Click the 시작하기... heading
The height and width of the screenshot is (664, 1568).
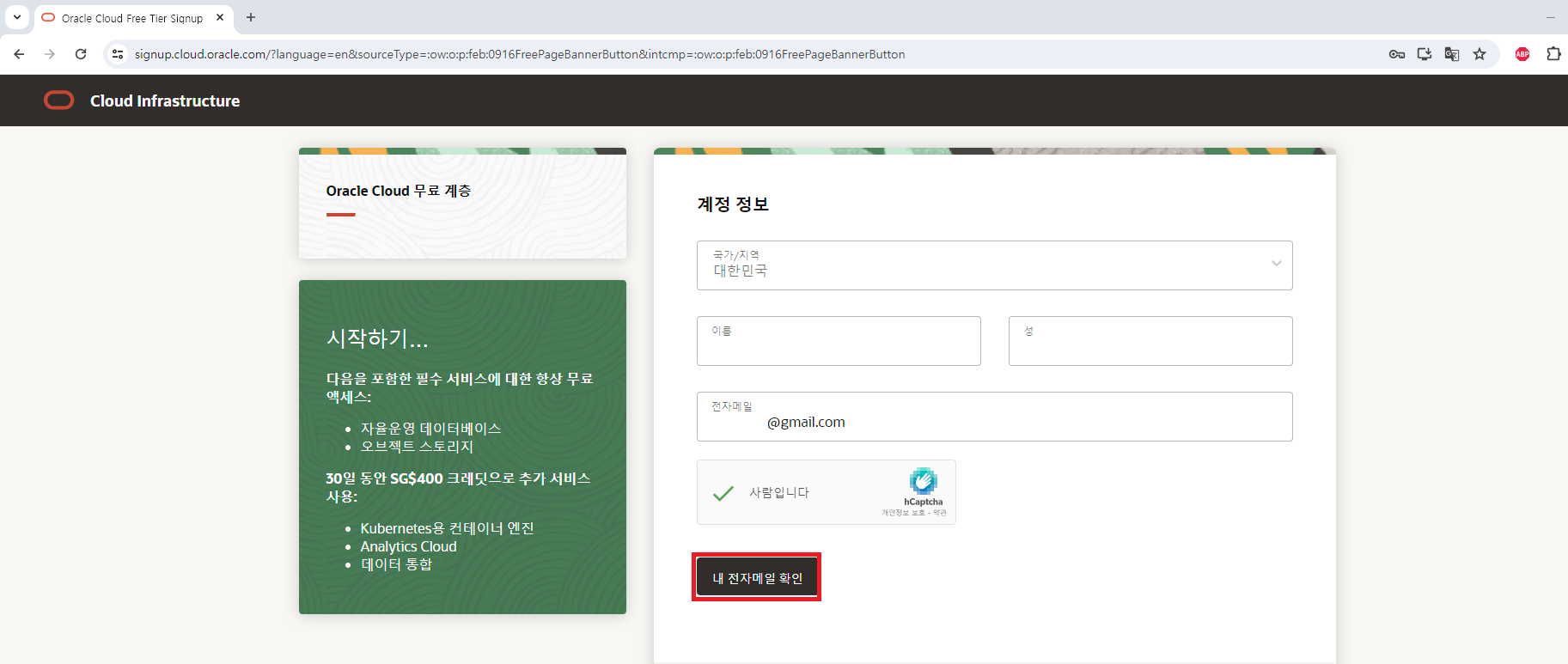click(377, 338)
